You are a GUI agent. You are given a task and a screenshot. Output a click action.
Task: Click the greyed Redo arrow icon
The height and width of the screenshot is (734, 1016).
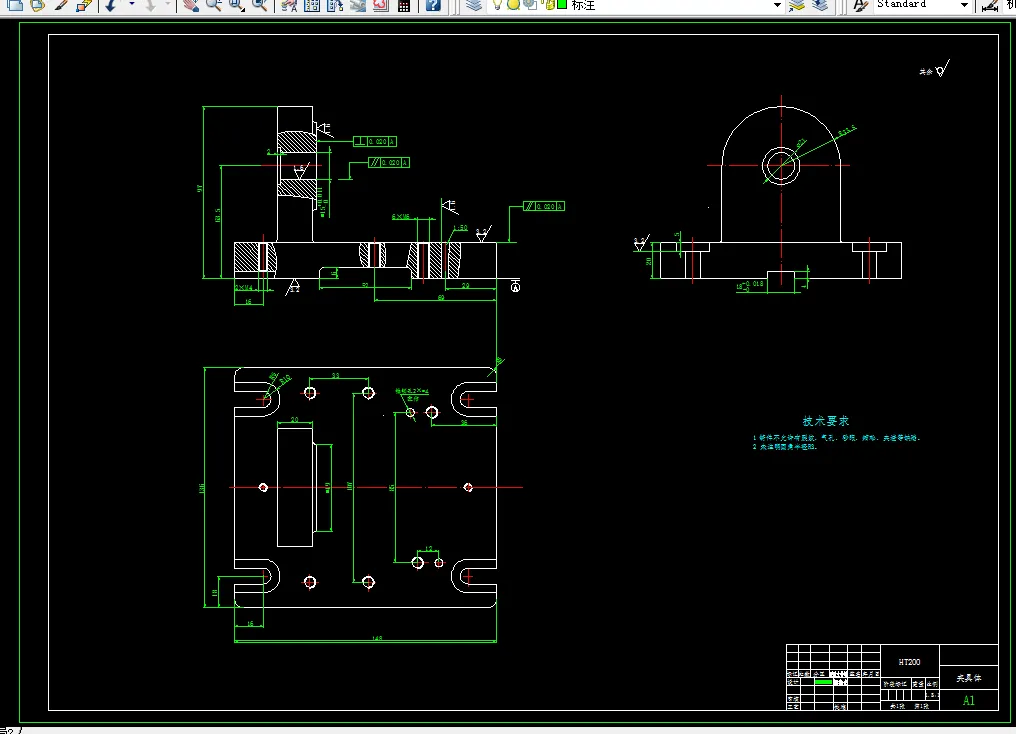click(x=150, y=5)
